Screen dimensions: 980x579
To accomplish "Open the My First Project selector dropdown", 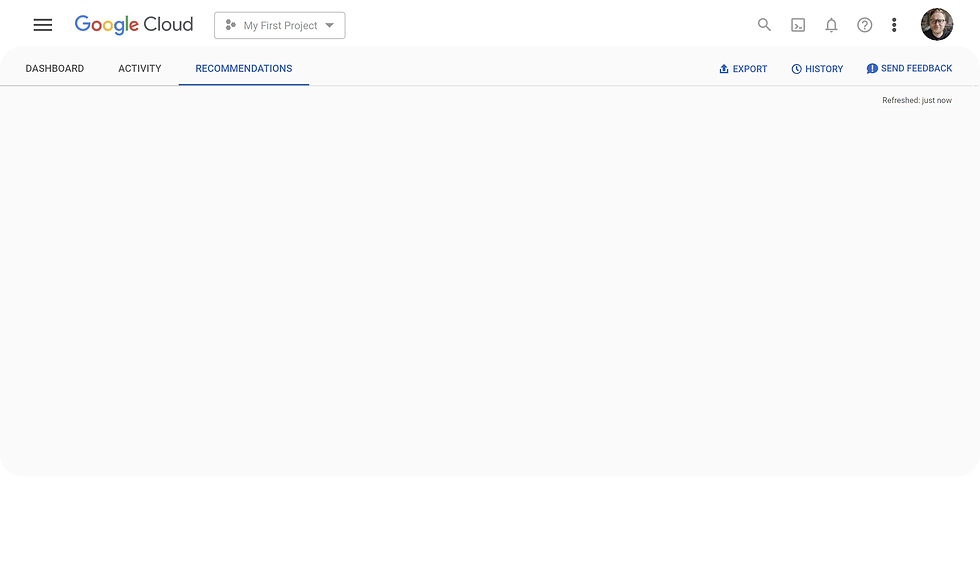I will [279, 26].
